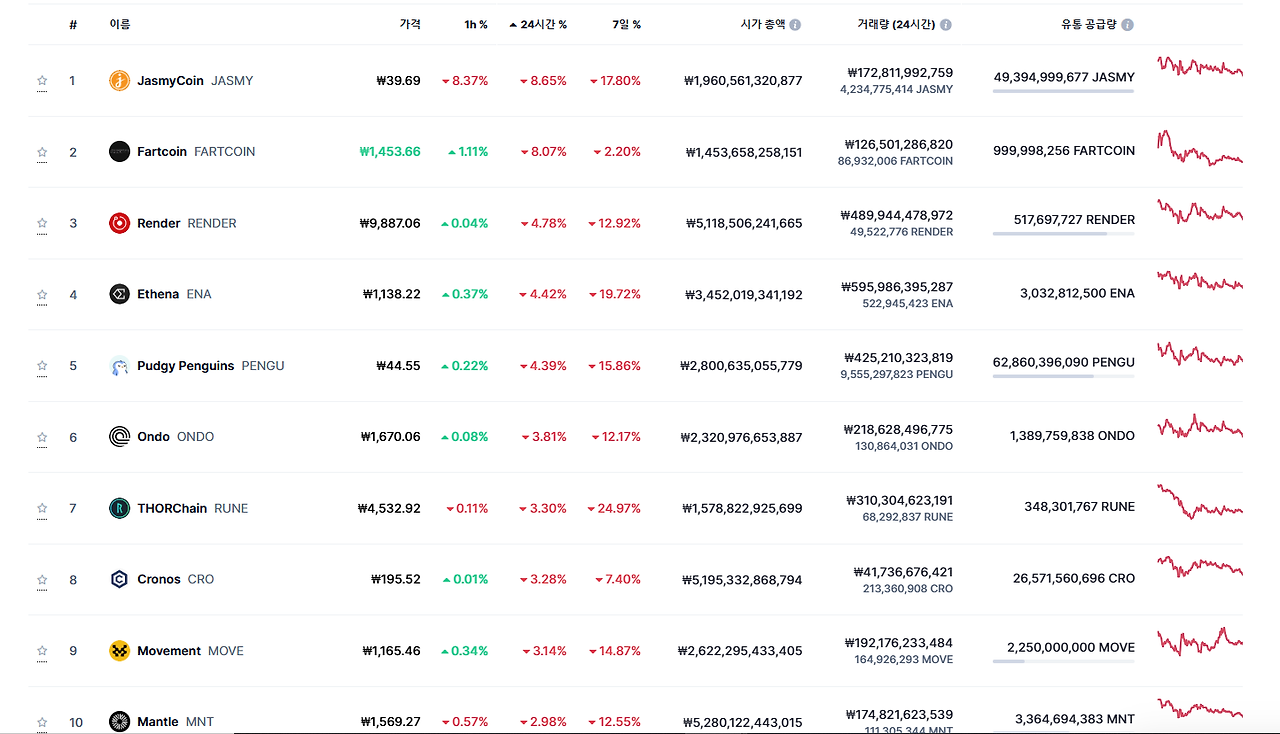Image resolution: width=1280 pixels, height=734 pixels.
Task: Star THORChain in the watchlist column
Action: point(42,508)
